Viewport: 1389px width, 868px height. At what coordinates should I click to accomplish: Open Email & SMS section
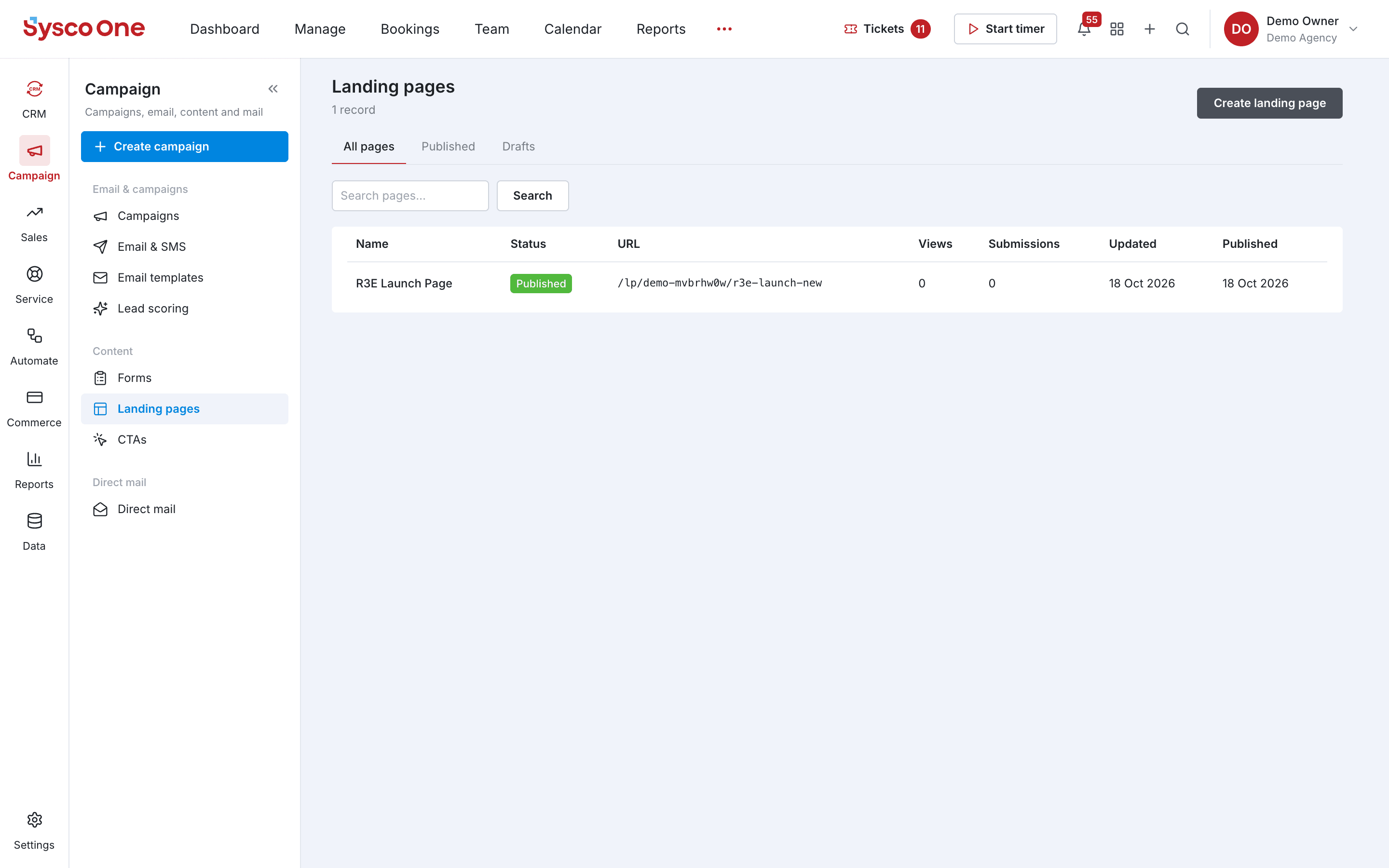(184, 247)
